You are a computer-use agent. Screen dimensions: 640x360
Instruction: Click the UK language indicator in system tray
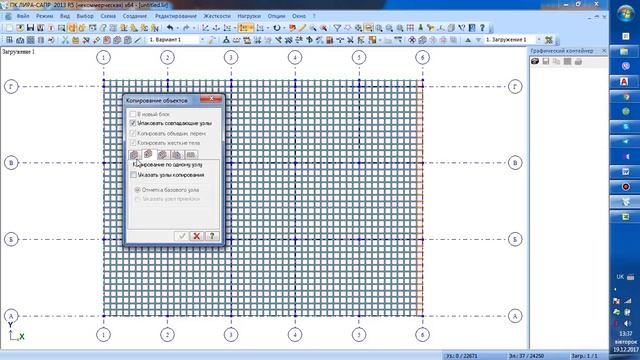pyautogui.click(x=620, y=277)
